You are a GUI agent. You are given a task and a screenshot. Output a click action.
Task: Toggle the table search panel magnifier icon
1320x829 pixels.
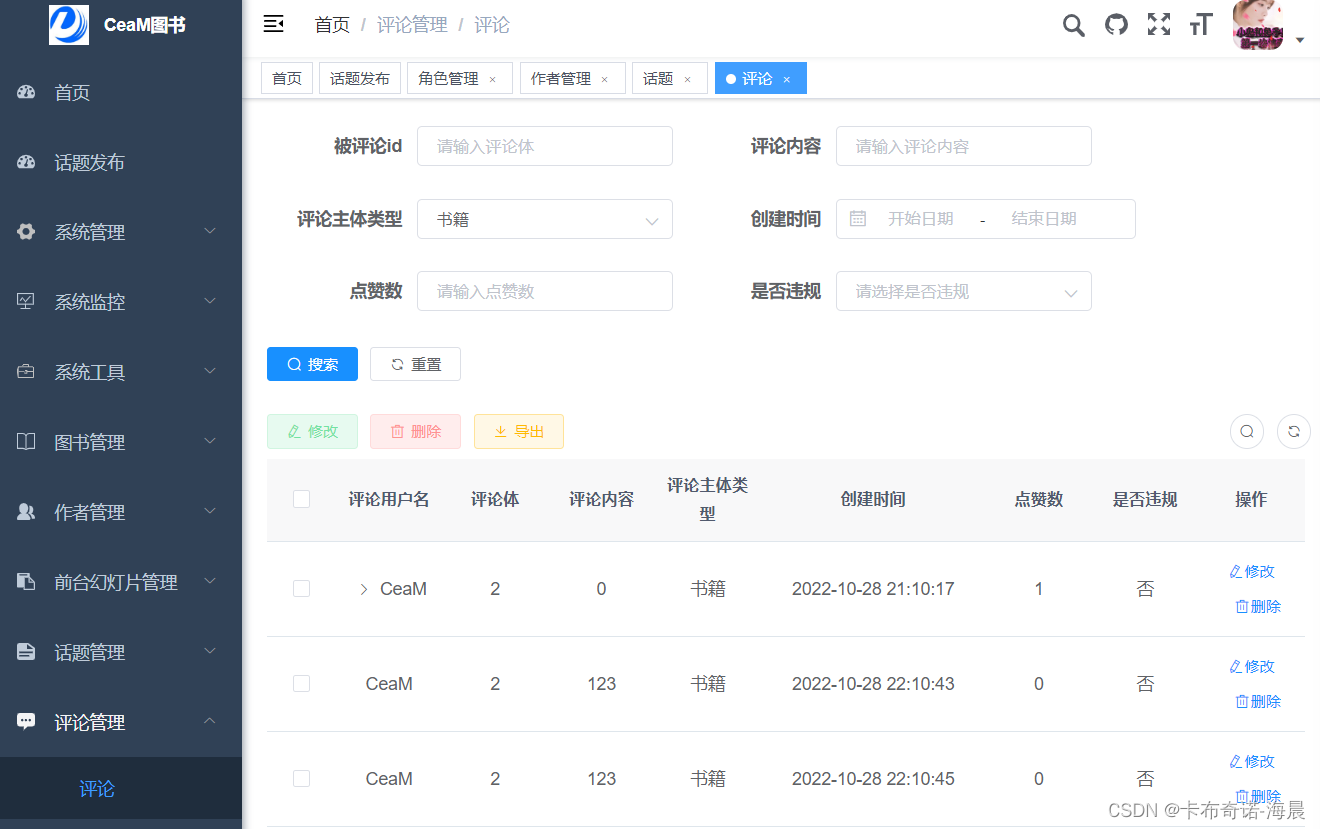(1246, 431)
